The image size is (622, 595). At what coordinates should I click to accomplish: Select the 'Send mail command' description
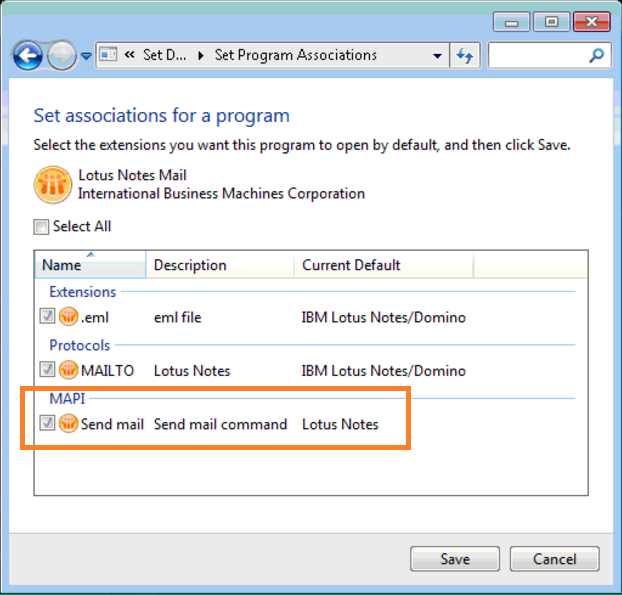point(220,424)
